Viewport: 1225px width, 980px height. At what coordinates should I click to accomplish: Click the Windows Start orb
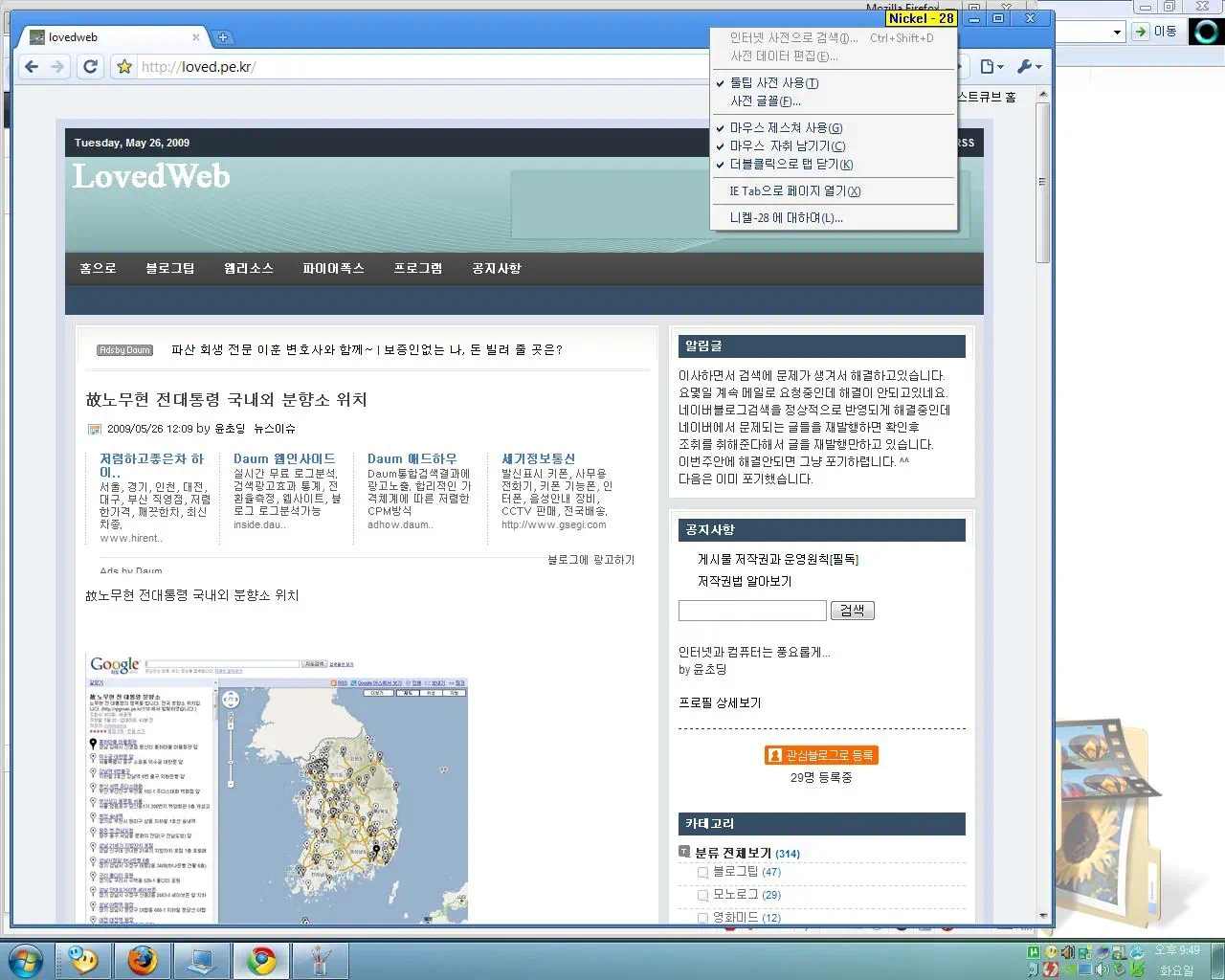[26, 959]
